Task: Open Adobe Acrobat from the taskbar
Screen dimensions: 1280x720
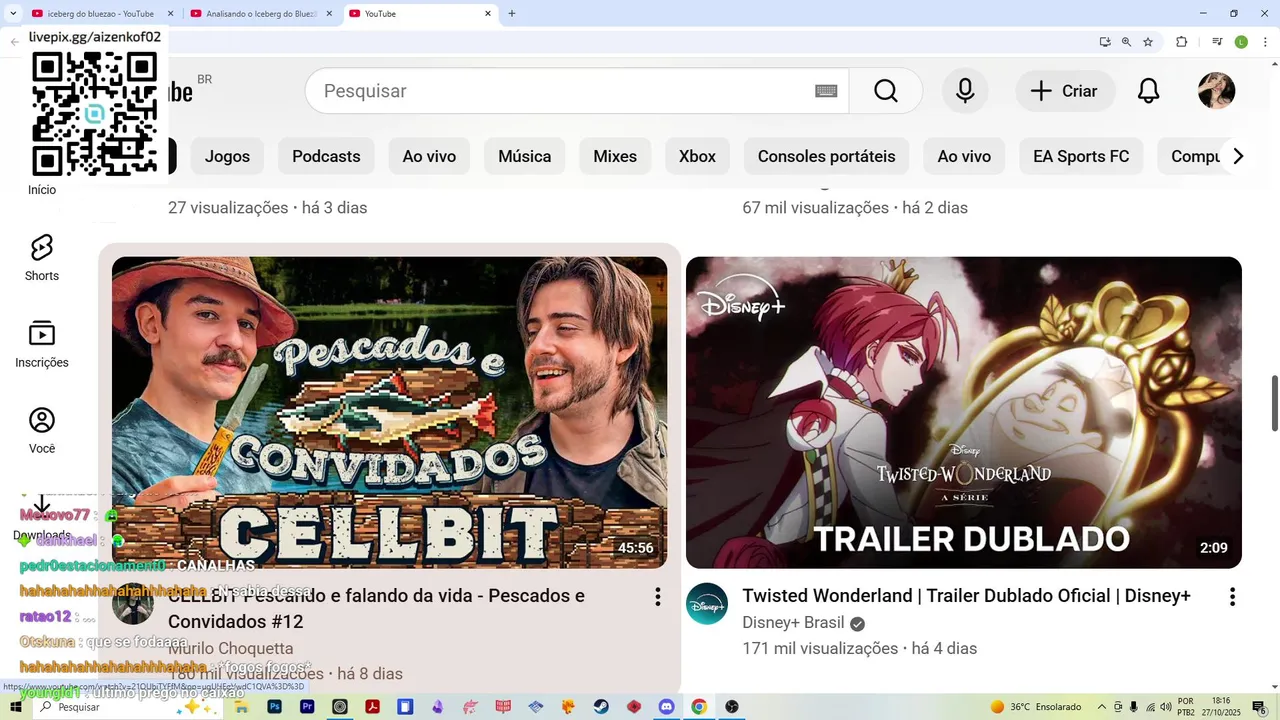Action: point(372,707)
